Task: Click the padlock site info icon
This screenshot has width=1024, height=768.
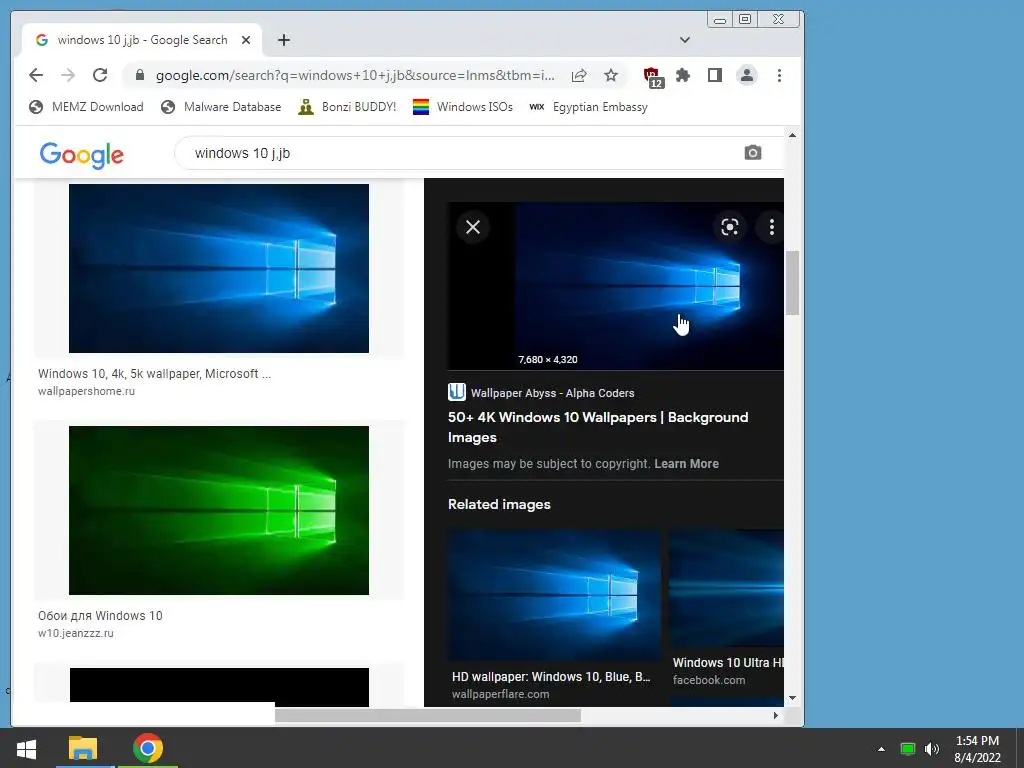Action: point(139,76)
